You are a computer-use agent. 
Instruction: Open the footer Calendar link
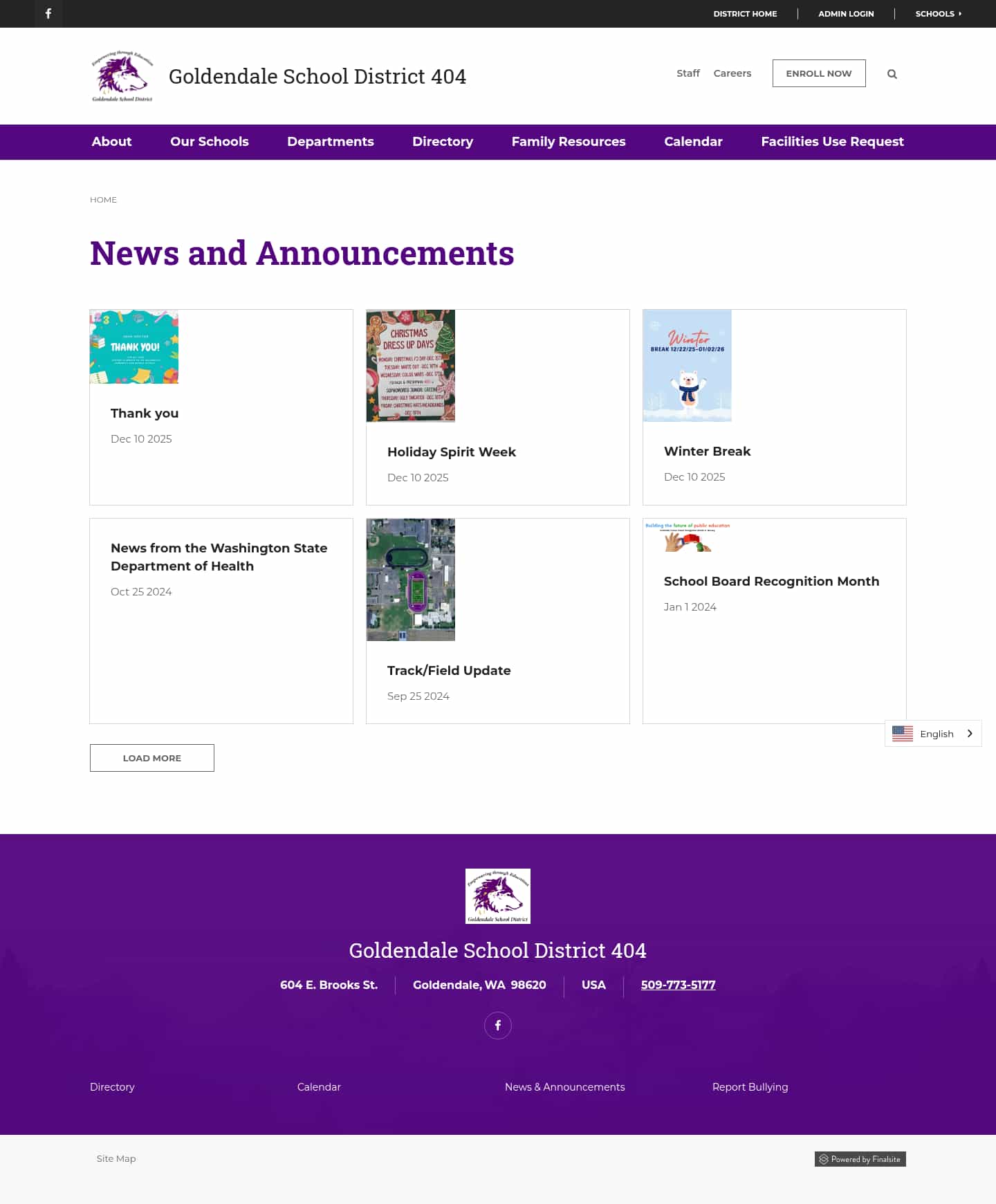pos(319,1087)
